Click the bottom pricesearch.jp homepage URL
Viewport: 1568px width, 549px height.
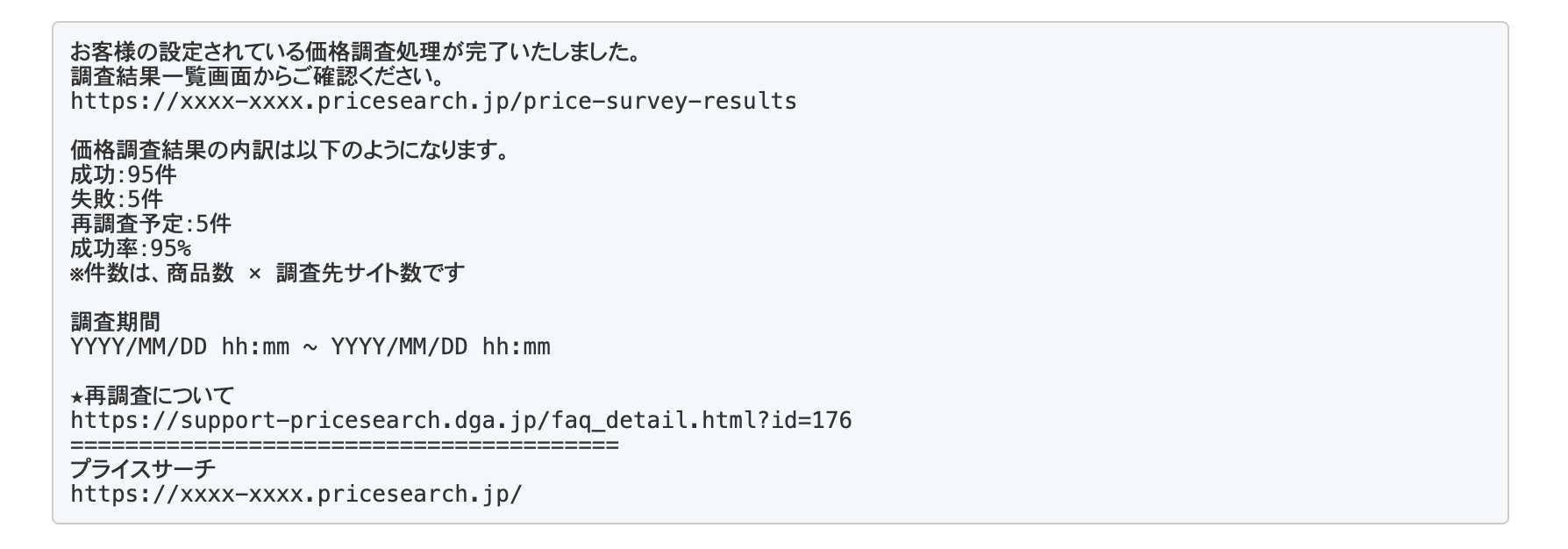(296, 495)
